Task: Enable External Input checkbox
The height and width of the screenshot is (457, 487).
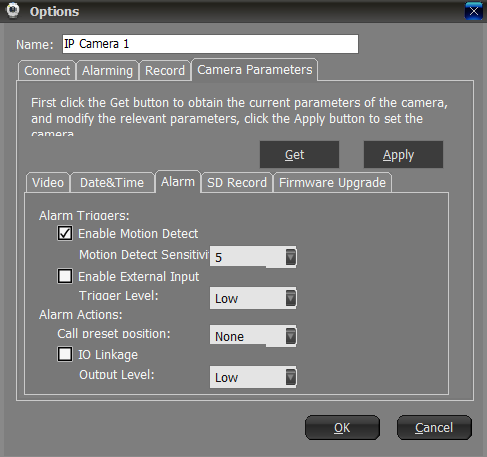Action: (65, 276)
